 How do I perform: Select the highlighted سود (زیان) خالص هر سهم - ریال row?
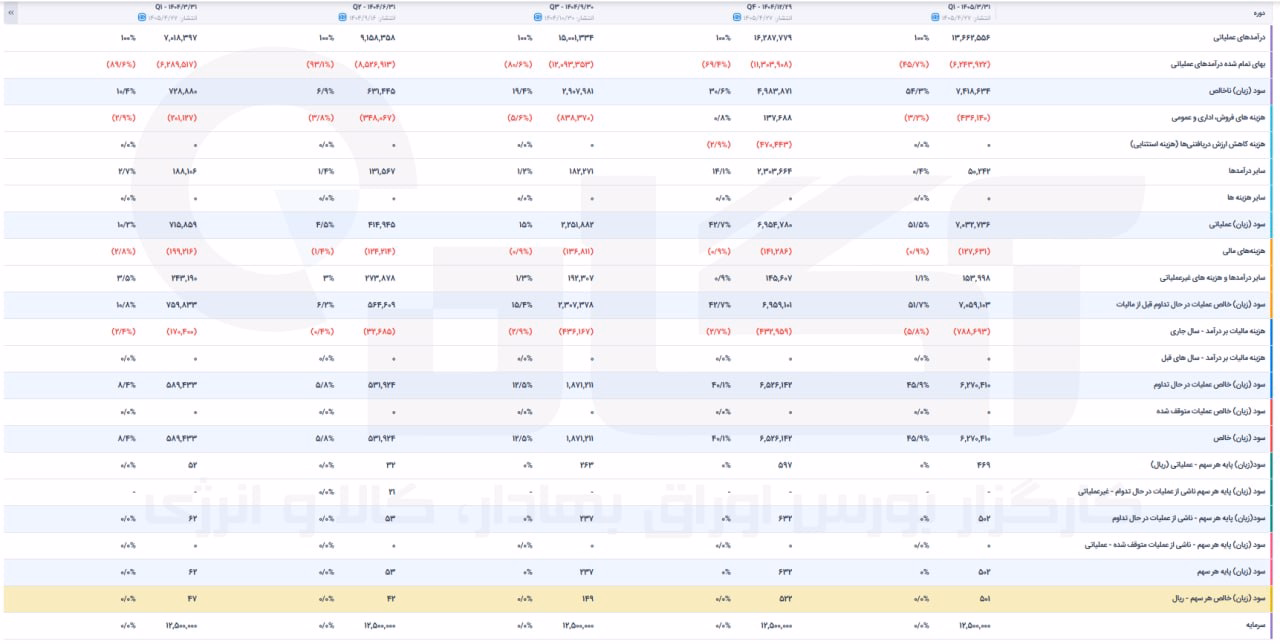click(x=640, y=599)
